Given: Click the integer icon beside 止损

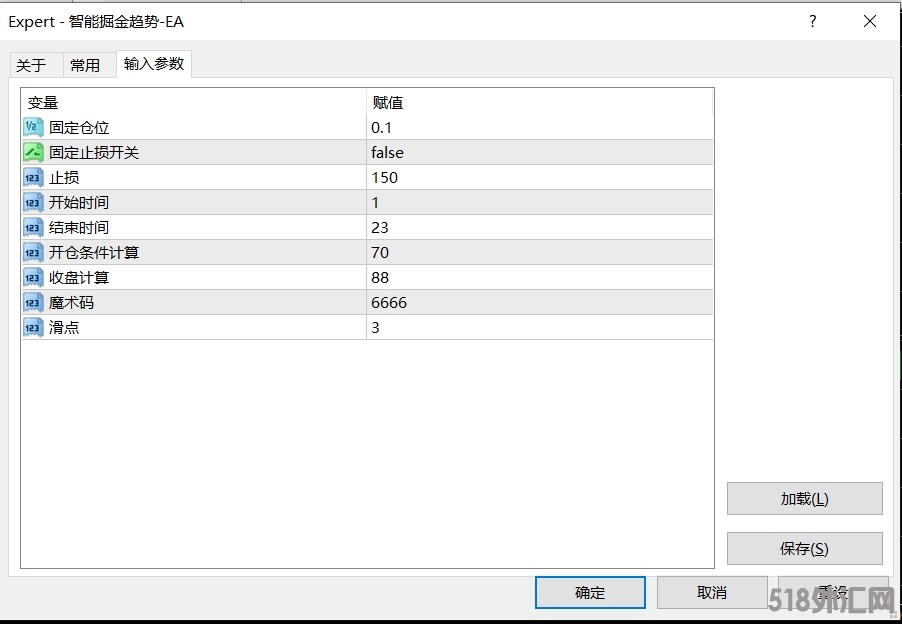Looking at the screenshot, I should pos(33,177).
